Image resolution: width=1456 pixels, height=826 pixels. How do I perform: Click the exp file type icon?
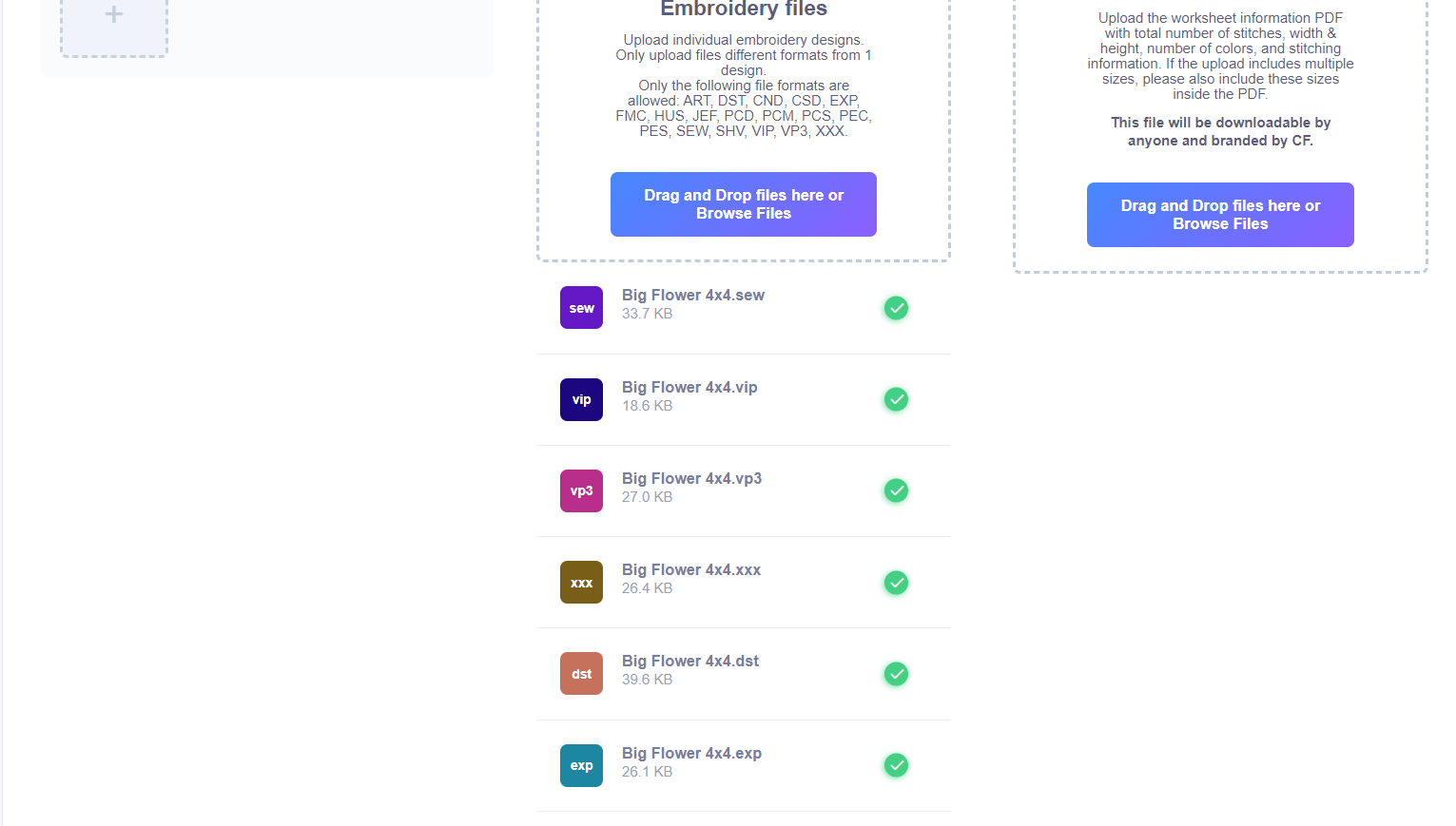581,765
